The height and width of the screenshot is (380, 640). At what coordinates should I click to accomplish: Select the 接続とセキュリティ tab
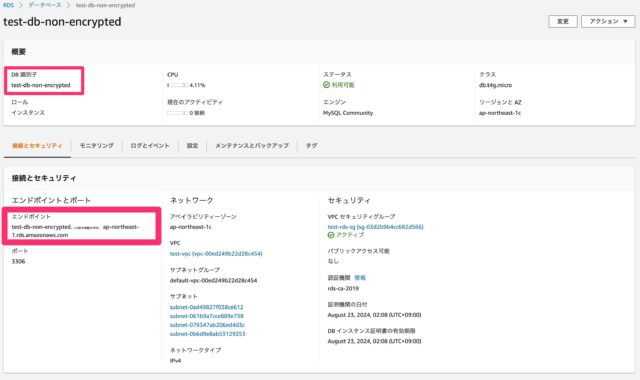coord(37,145)
